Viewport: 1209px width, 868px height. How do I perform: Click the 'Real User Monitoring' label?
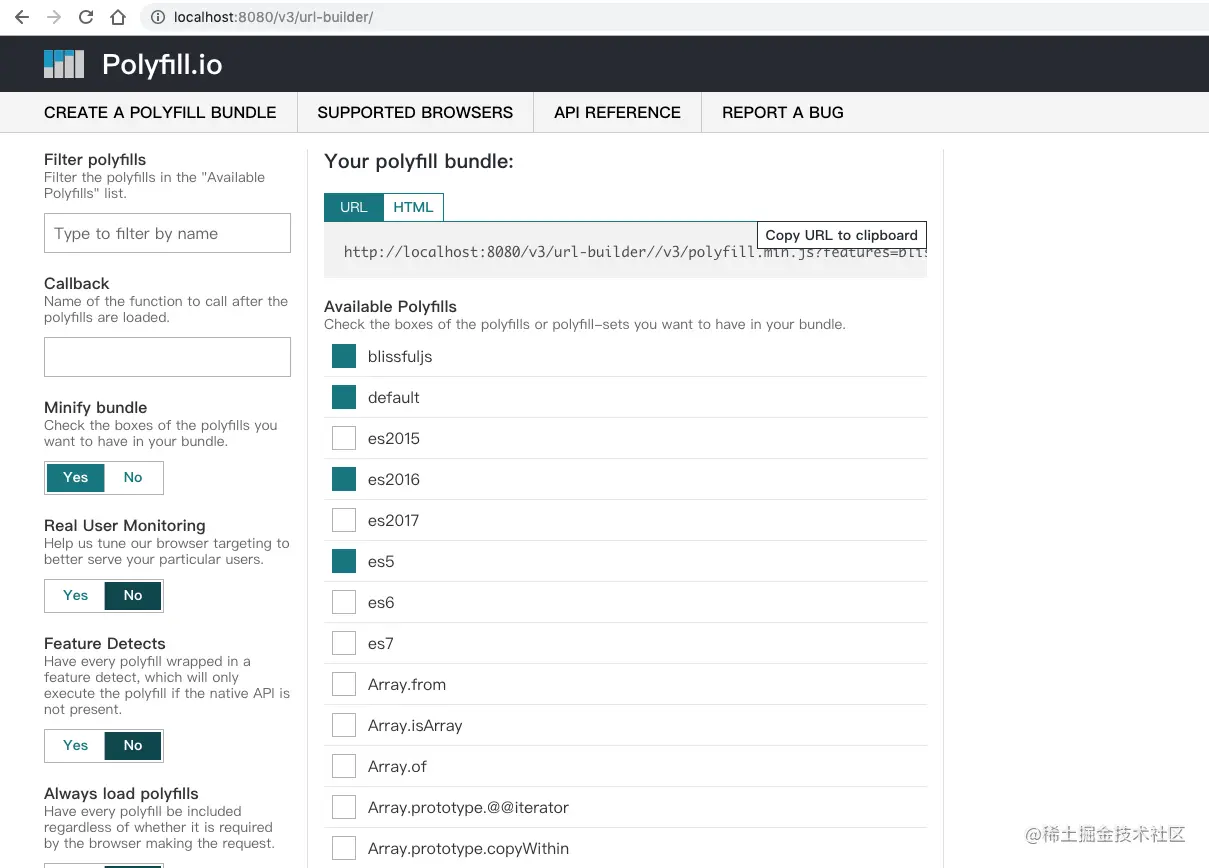[125, 526]
